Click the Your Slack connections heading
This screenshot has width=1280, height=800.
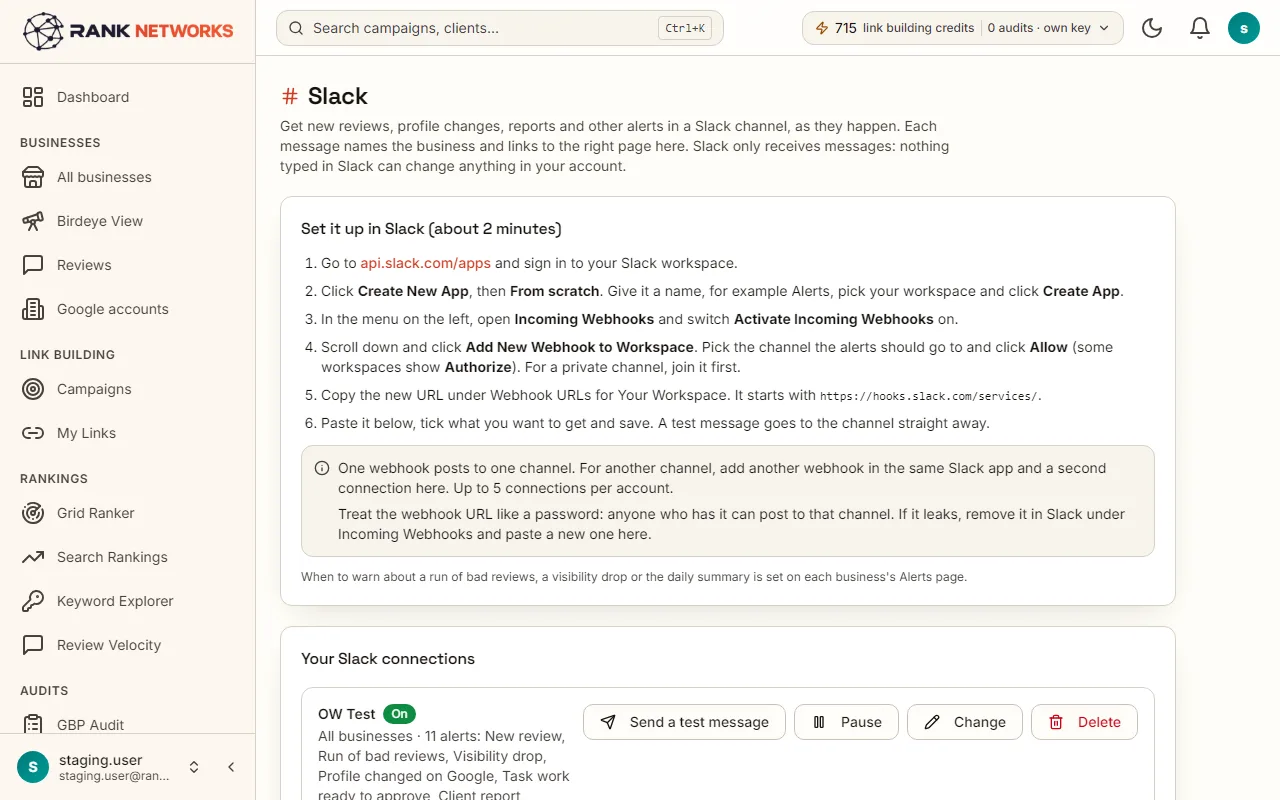point(388,658)
